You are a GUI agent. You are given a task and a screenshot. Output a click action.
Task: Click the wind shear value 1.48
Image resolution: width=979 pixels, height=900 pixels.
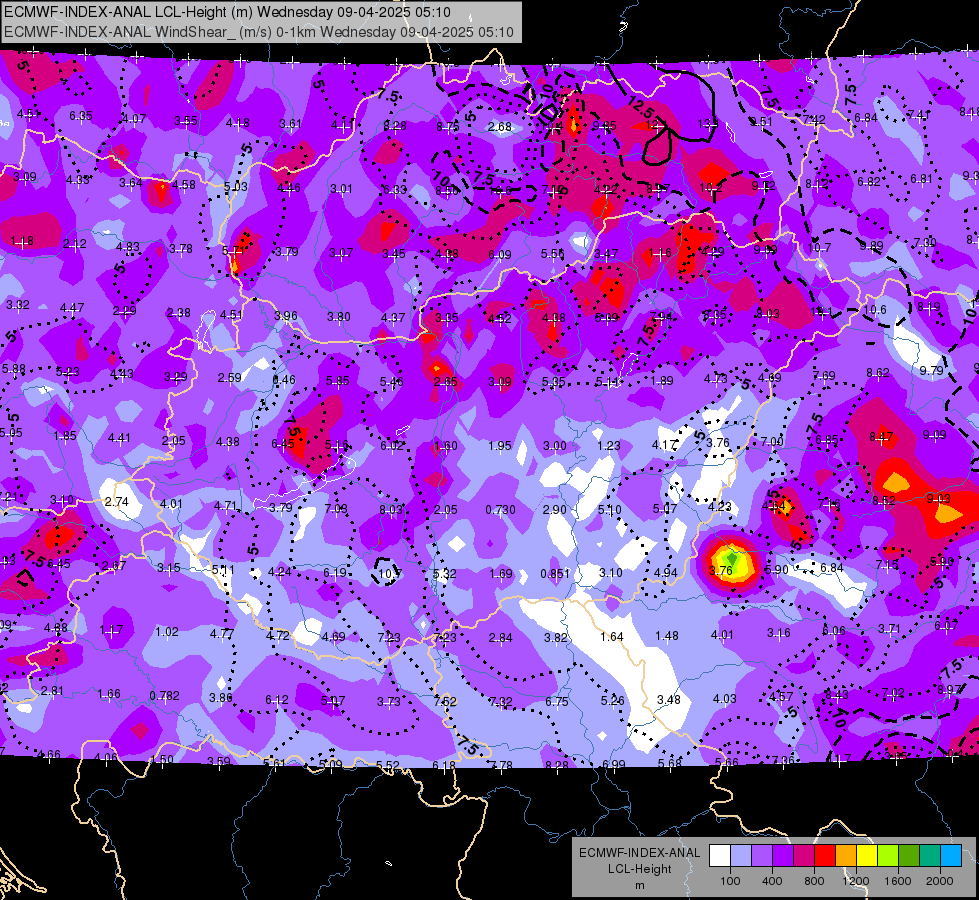[x=667, y=635]
